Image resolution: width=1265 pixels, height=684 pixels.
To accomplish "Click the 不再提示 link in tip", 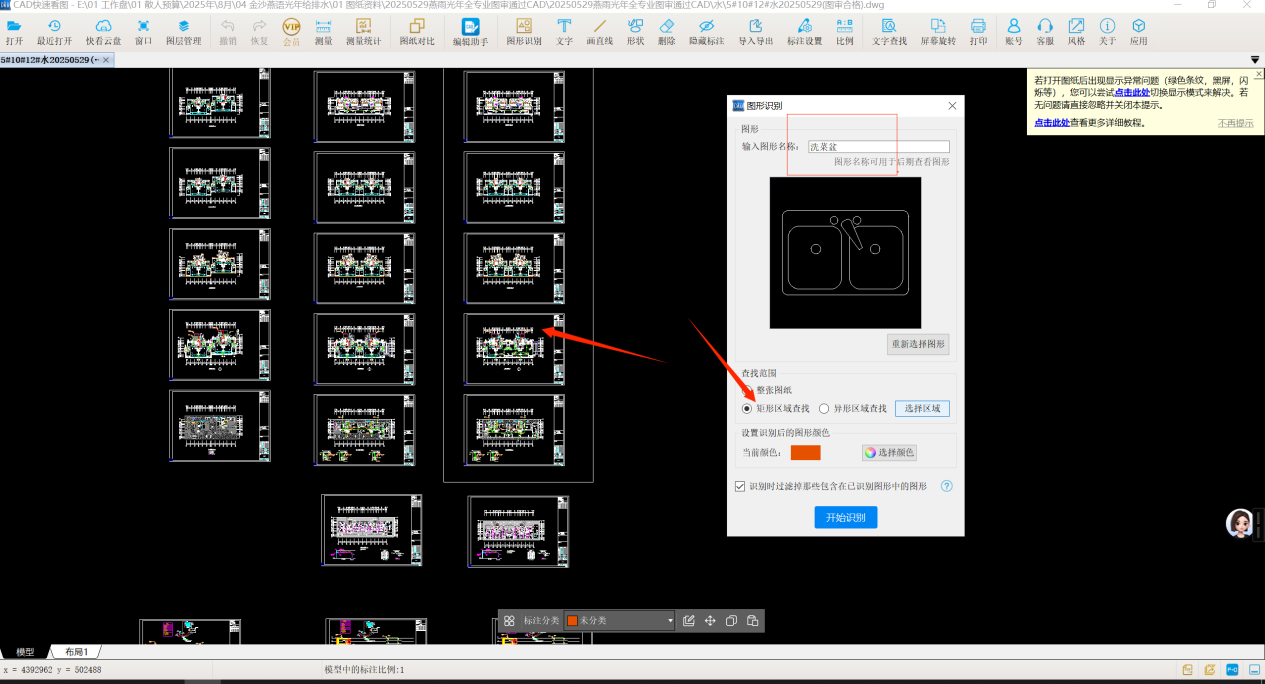I will [x=1235, y=123].
